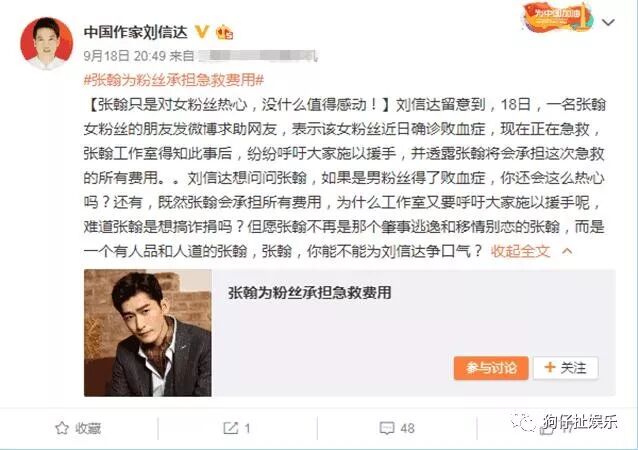This screenshot has width=638, height=450.
Task: Open the topic card photo thumbnail
Action: click(148, 333)
